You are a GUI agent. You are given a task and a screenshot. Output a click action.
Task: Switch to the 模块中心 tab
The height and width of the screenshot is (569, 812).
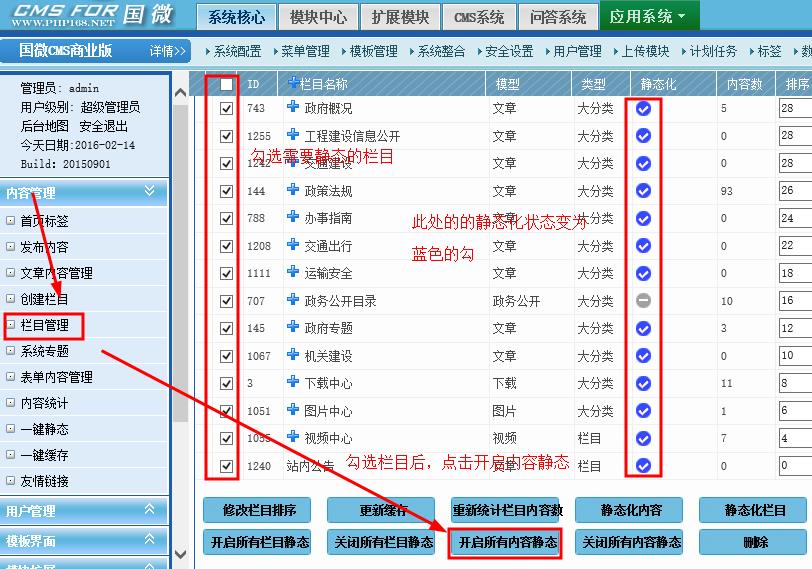318,17
